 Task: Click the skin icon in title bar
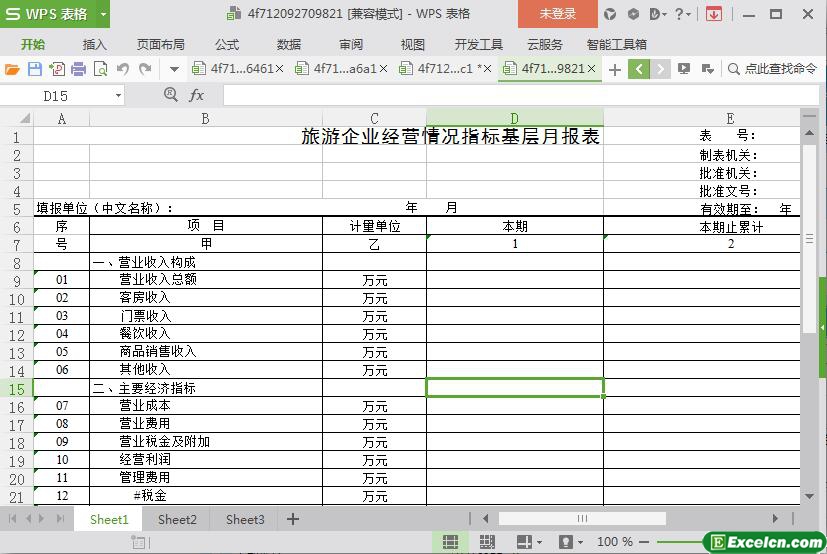(x=610, y=14)
